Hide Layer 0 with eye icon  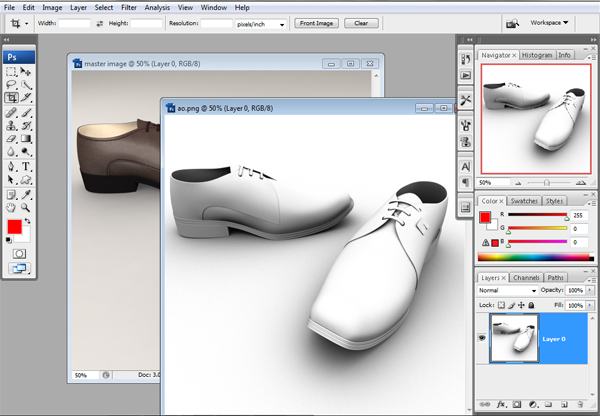pyautogui.click(x=482, y=338)
